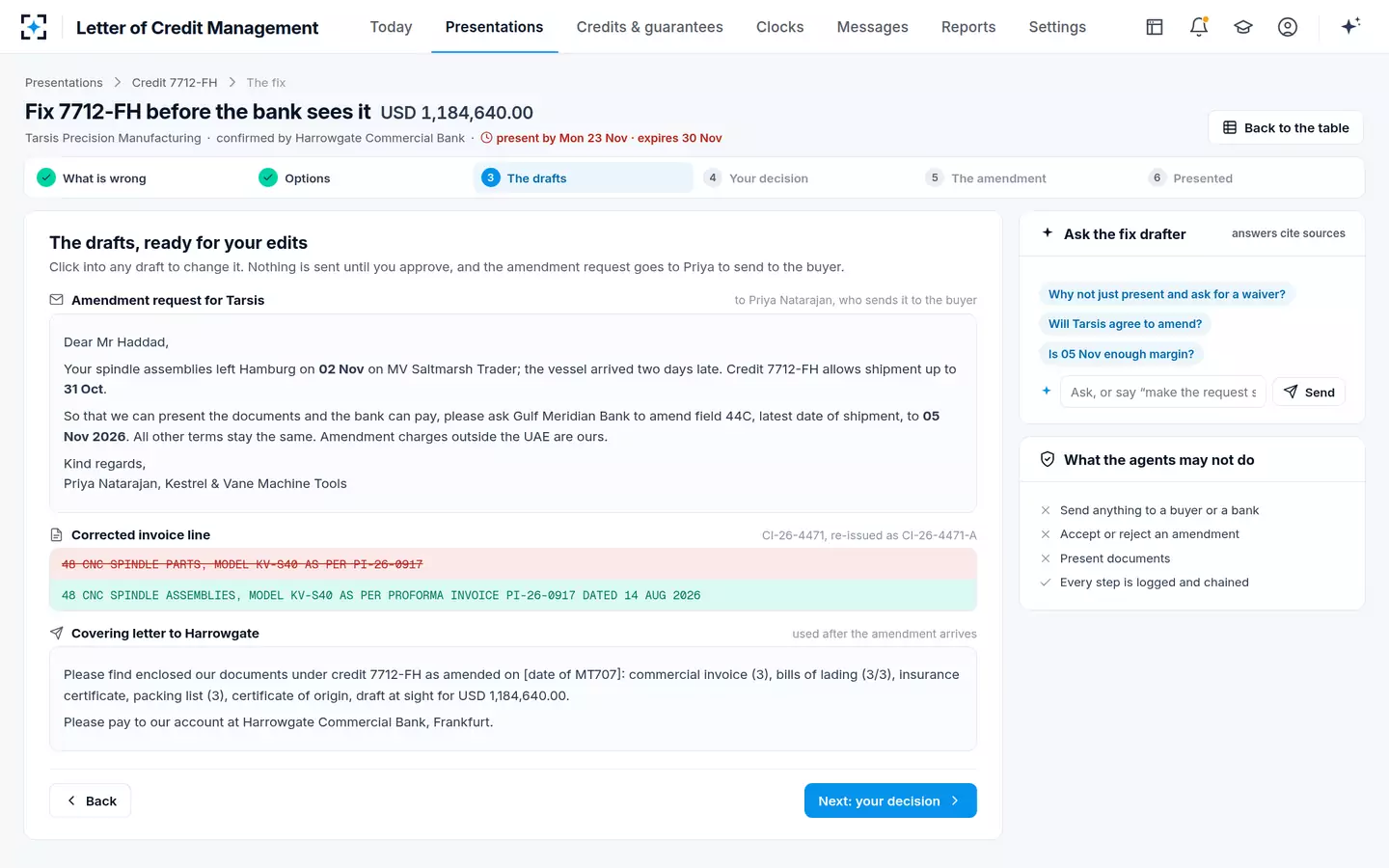Click the green check on Options step
This screenshot has width=1389, height=868.
[x=268, y=177]
